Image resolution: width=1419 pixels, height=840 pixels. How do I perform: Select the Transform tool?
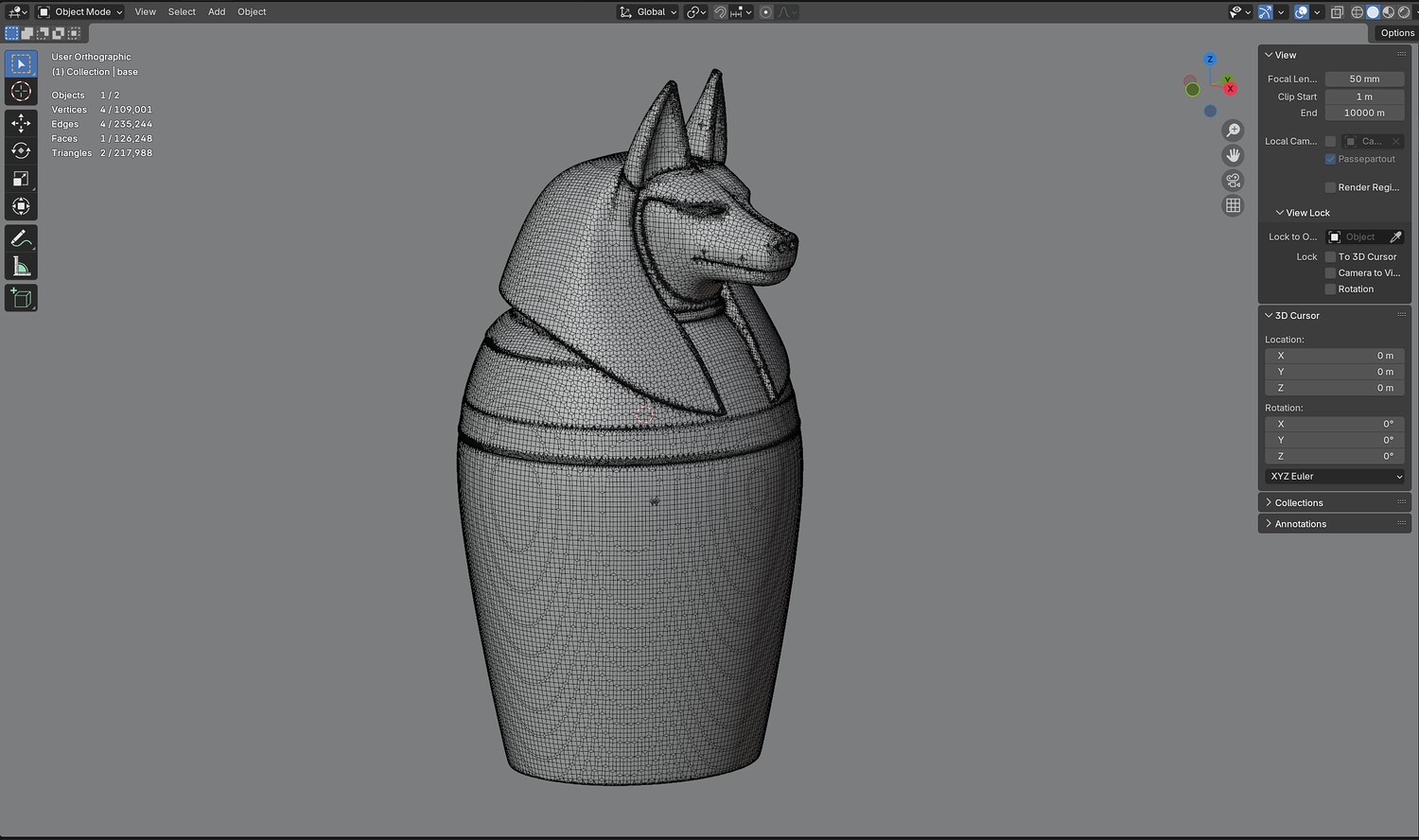tap(21, 206)
